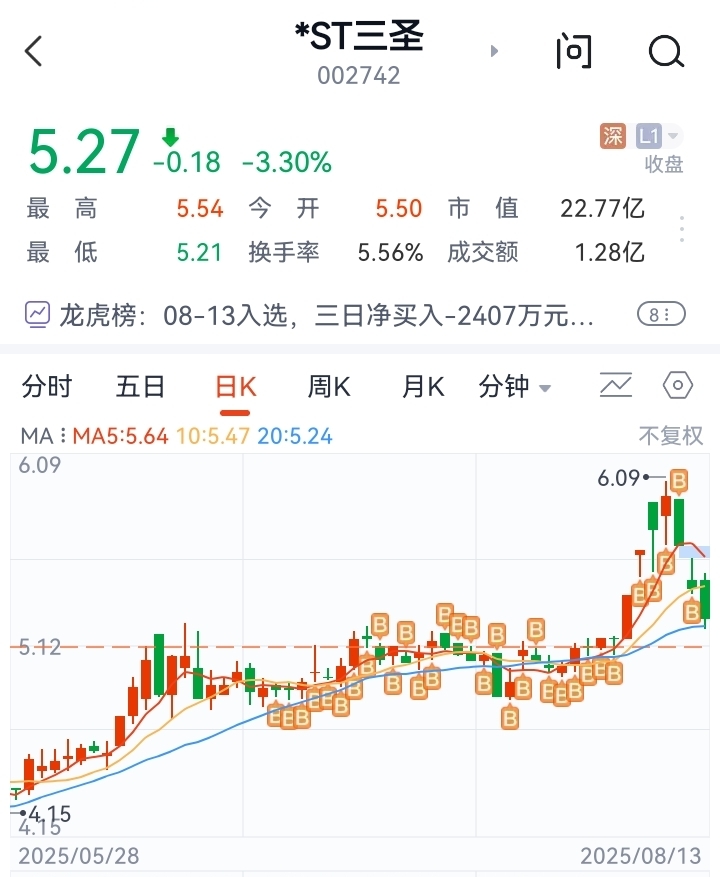Switch to 五日 chart tab
The image size is (720, 877).
pyautogui.click(x=140, y=386)
